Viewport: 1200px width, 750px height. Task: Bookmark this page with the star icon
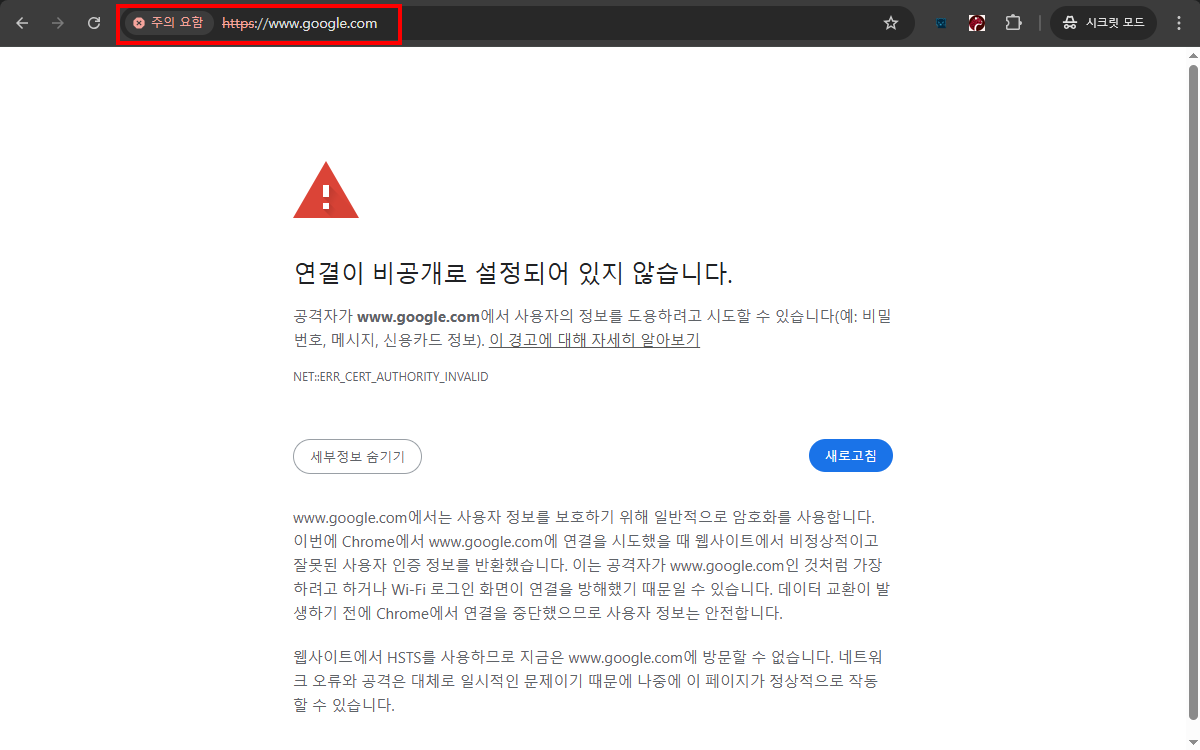[891, 23]
